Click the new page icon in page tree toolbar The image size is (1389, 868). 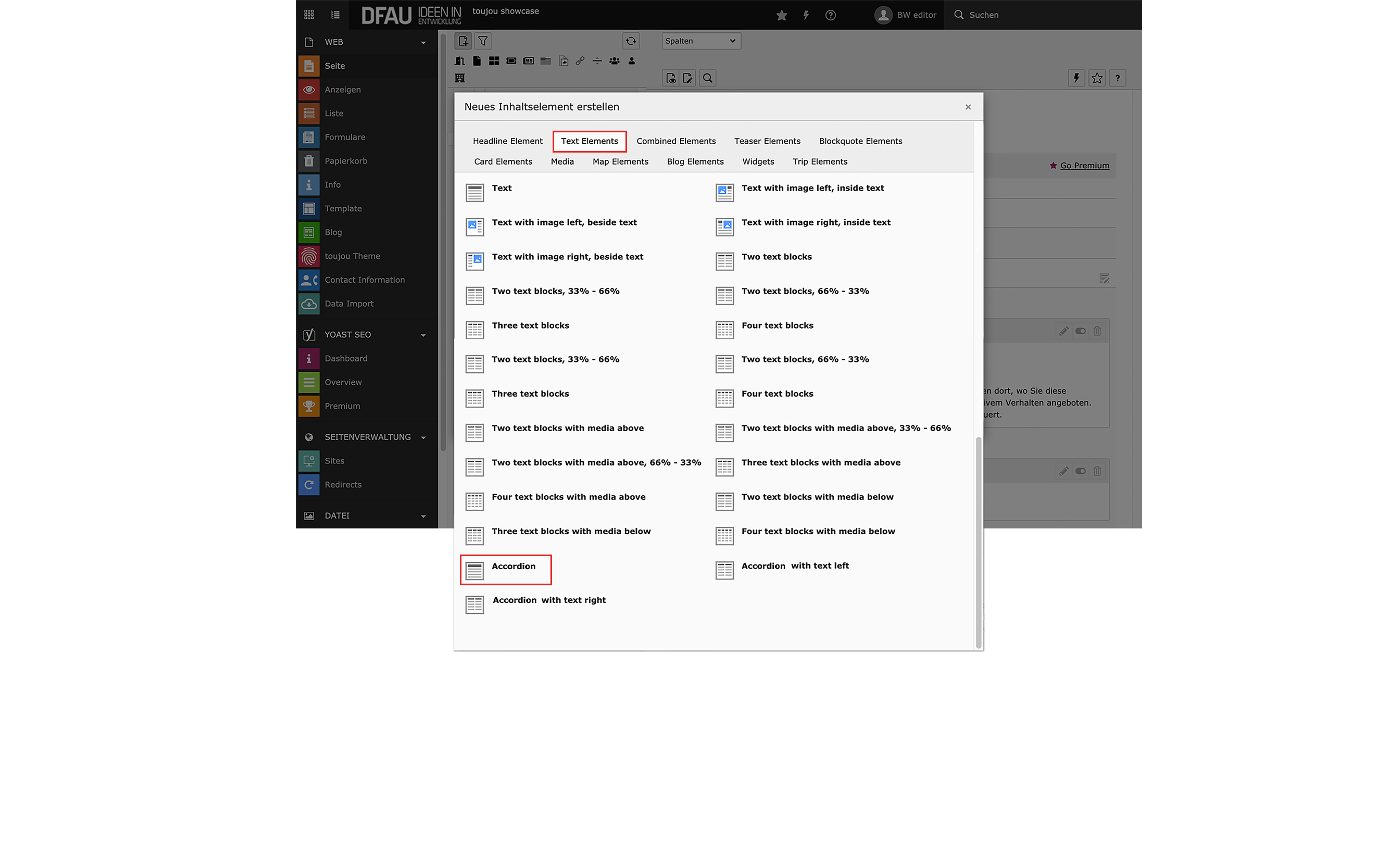point(464,41)
